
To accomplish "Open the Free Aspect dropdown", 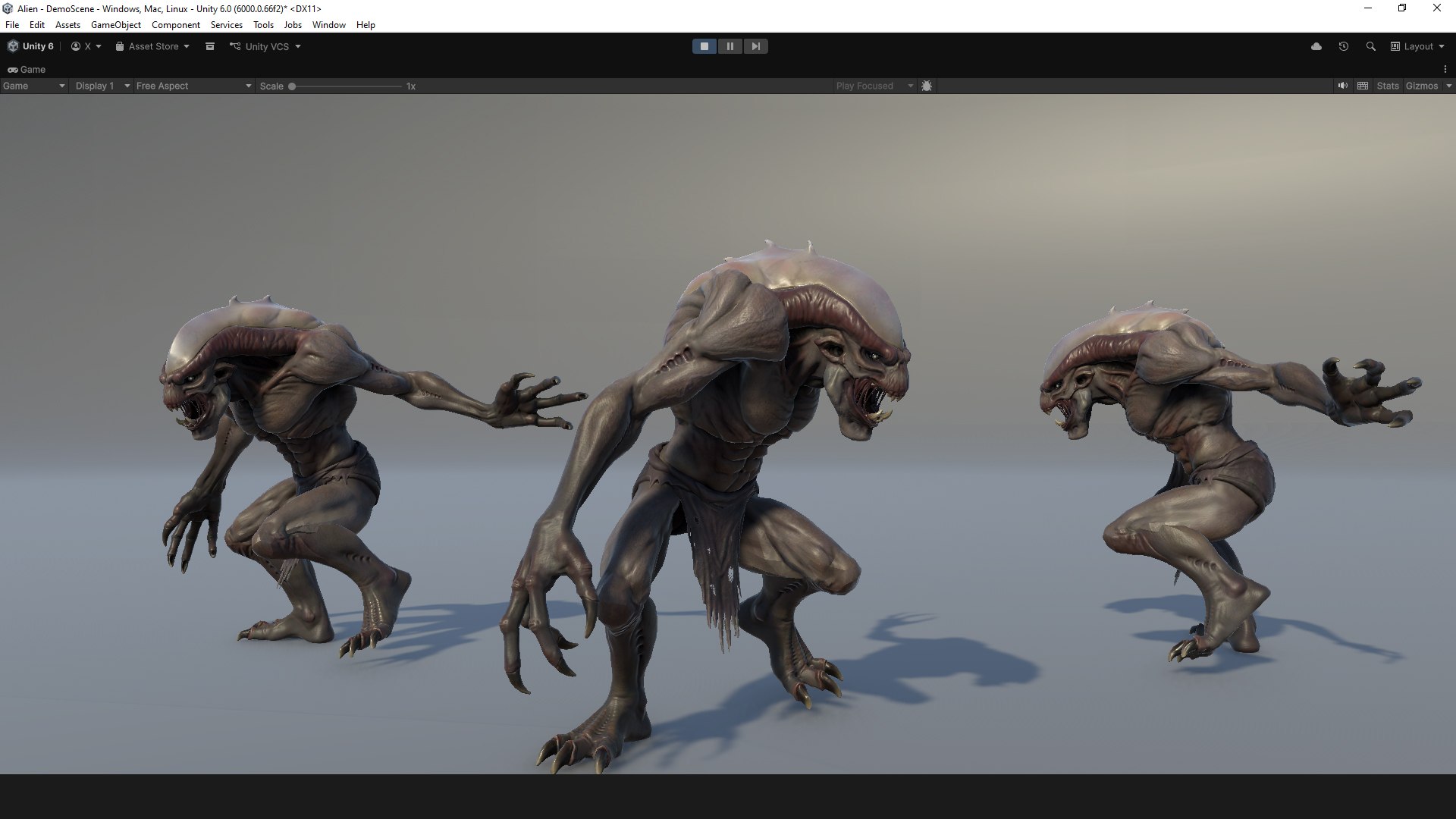I will (193, 86).
